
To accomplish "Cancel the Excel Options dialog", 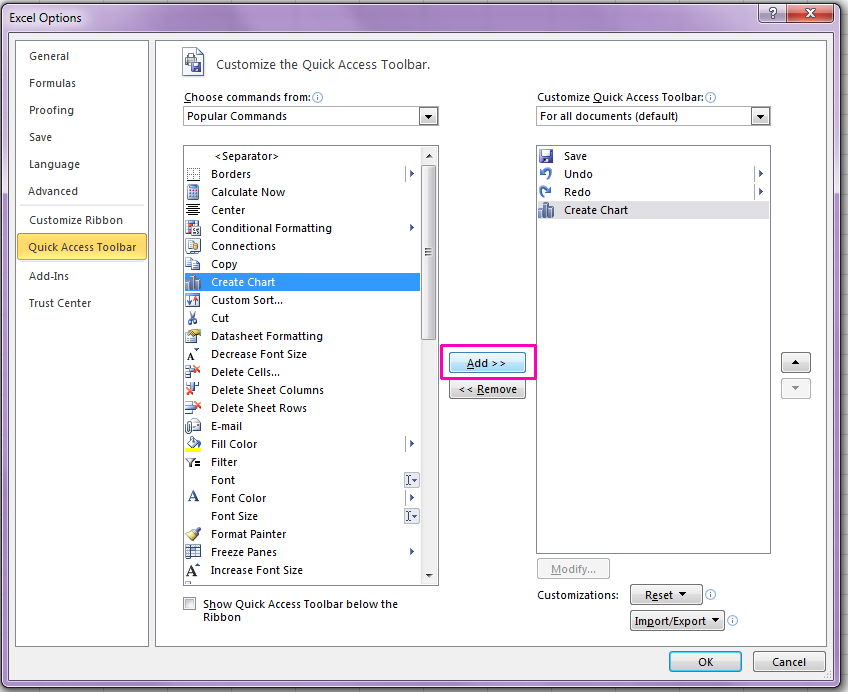I will click(789, 662).
